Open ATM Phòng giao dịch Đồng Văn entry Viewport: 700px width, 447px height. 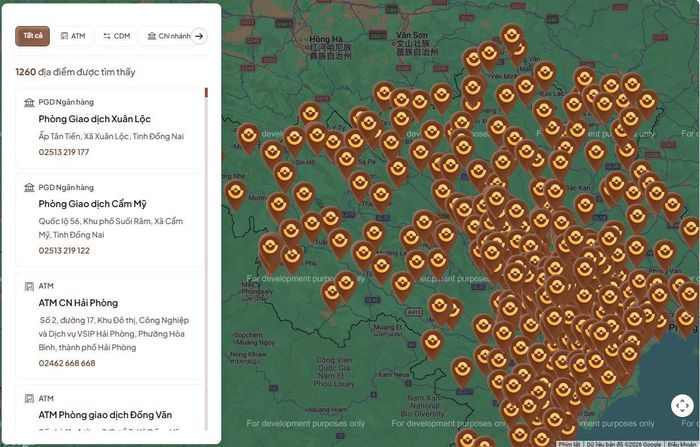pos(110,409)
